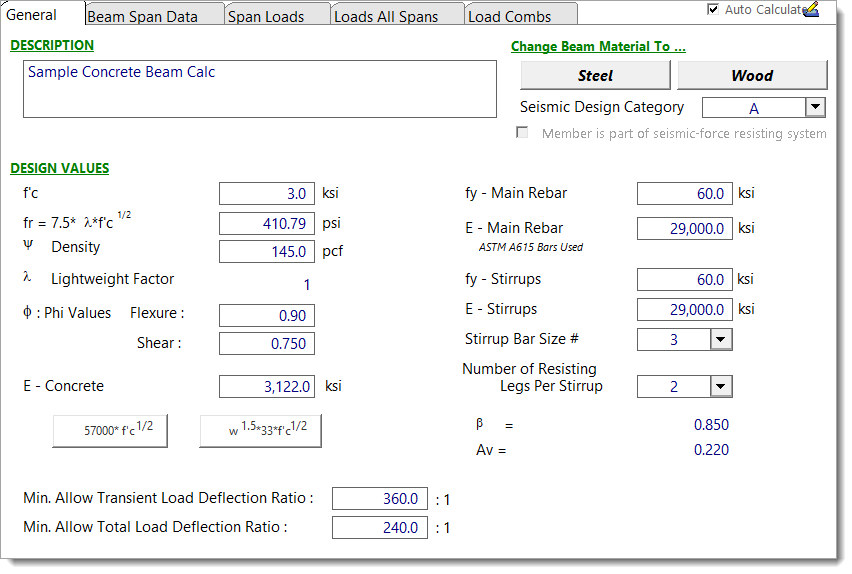The height and width of the screenshot is (574, 852).
Task: Change beam material to Steel
Action: [595, 75]
